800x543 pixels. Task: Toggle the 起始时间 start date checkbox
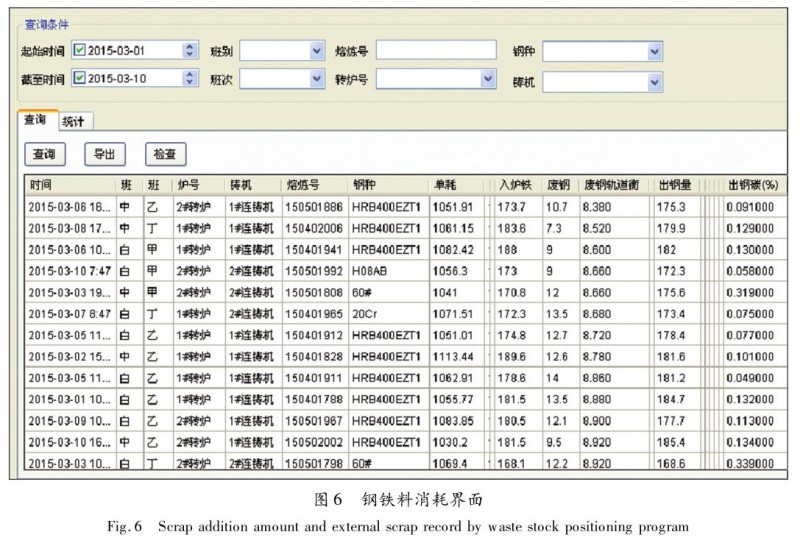(81, 51)
